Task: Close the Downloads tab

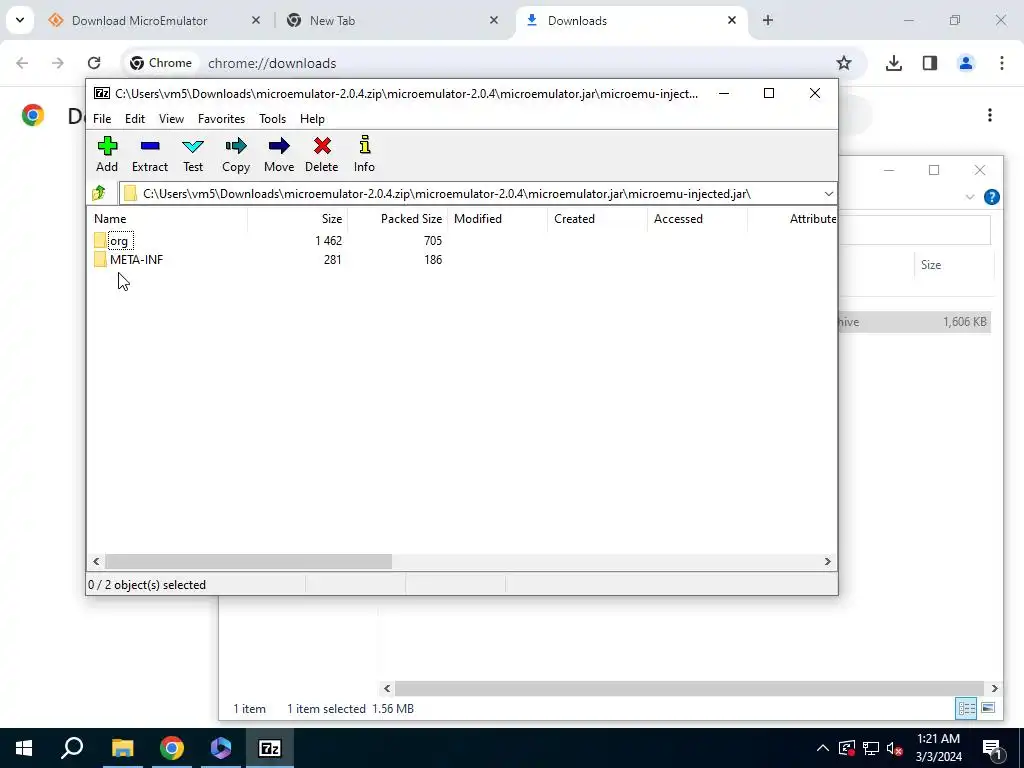Action: click(732, 21)
